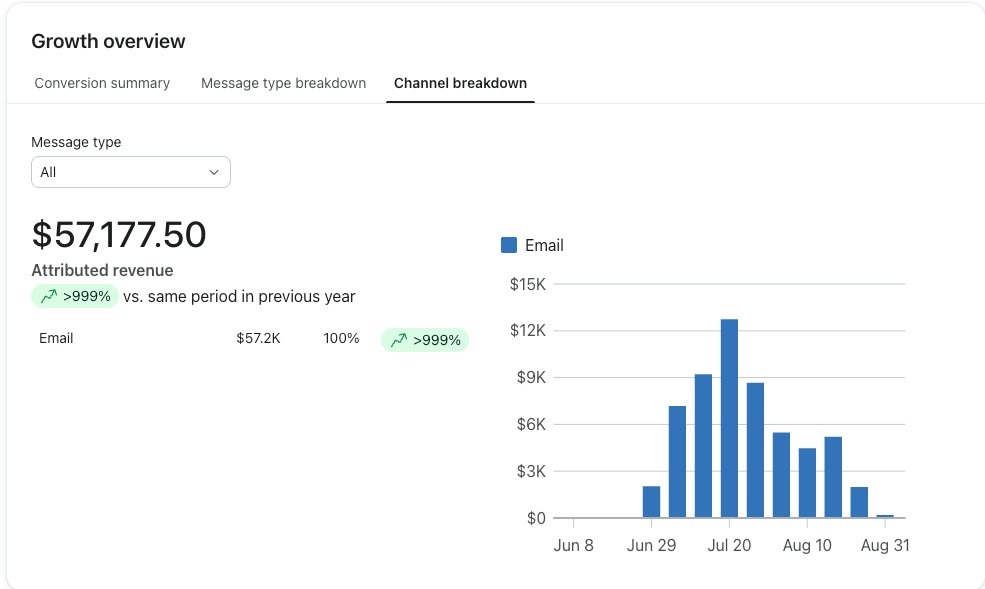Click the first chart bar at Jun 29
Viewport: 985px width, 589px height.
(651, 502)
